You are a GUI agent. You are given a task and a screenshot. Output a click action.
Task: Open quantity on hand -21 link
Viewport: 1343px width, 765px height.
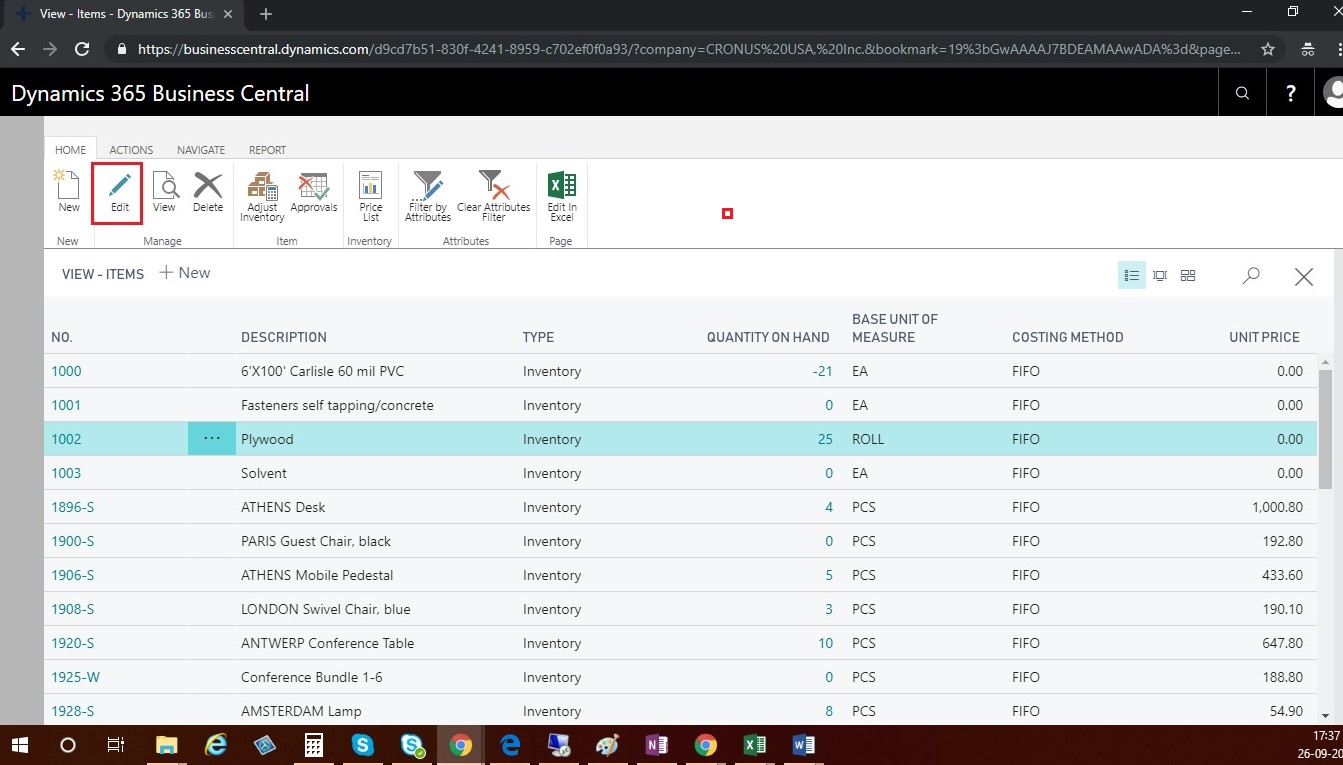[x=823, y=371]
